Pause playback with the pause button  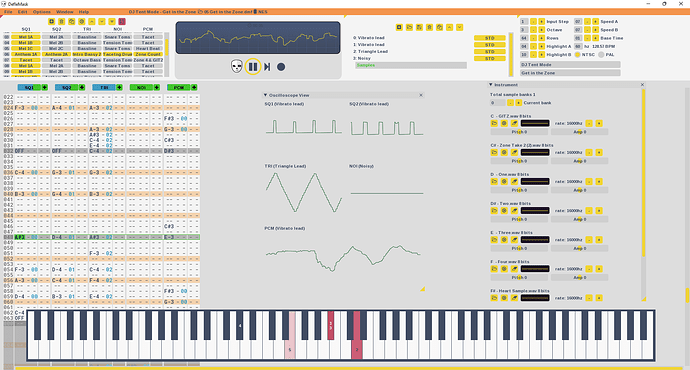click(x=253, y=67)
